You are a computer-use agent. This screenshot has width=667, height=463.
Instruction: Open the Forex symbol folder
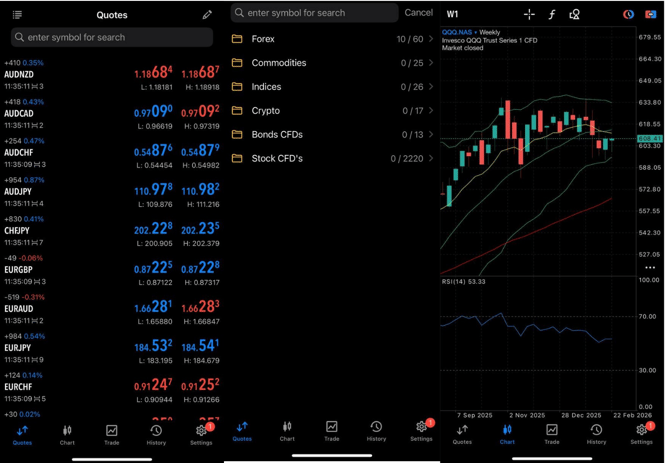click(x=333, y=39)
